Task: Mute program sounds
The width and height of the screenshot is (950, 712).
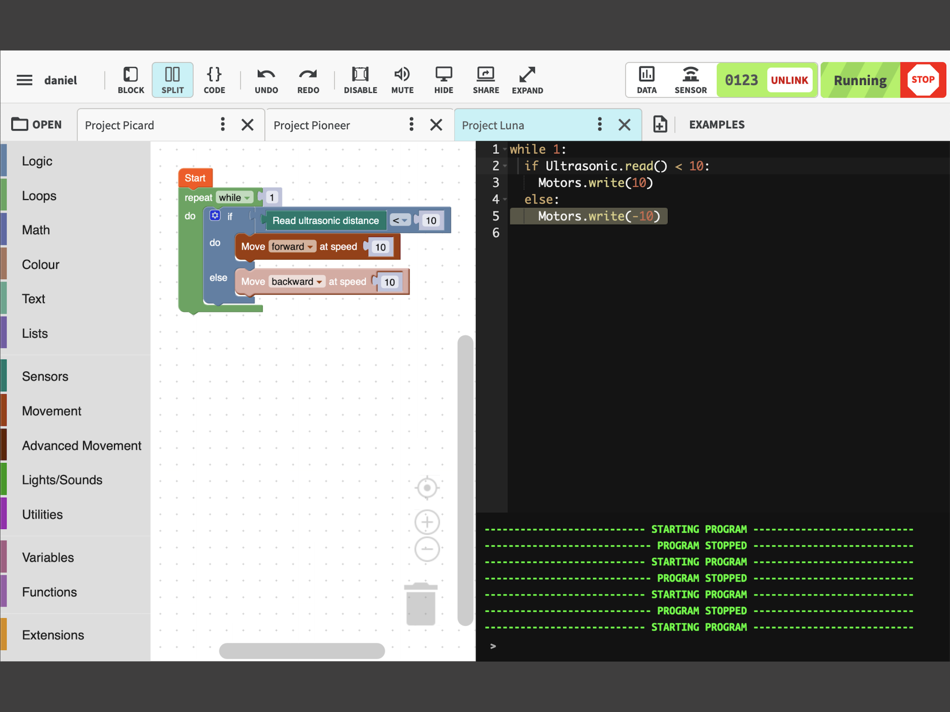Action: coord(402,80)
